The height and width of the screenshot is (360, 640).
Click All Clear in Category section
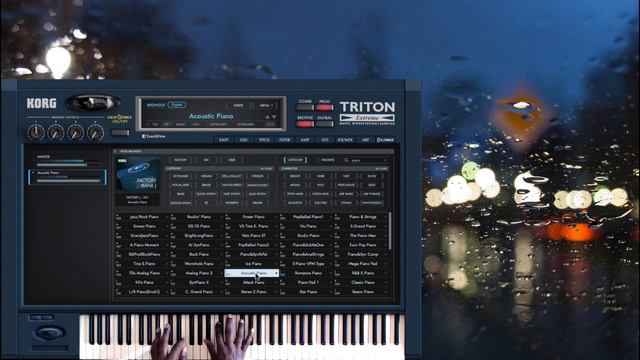pyautogui.click(x=266, y=169)
